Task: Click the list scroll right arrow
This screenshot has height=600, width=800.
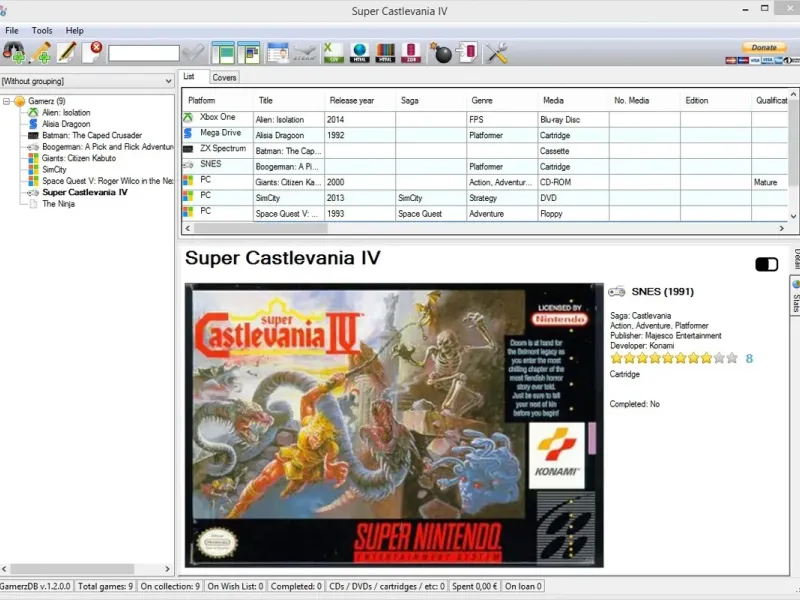Action: pyautogui.click(x=782, y=229)
